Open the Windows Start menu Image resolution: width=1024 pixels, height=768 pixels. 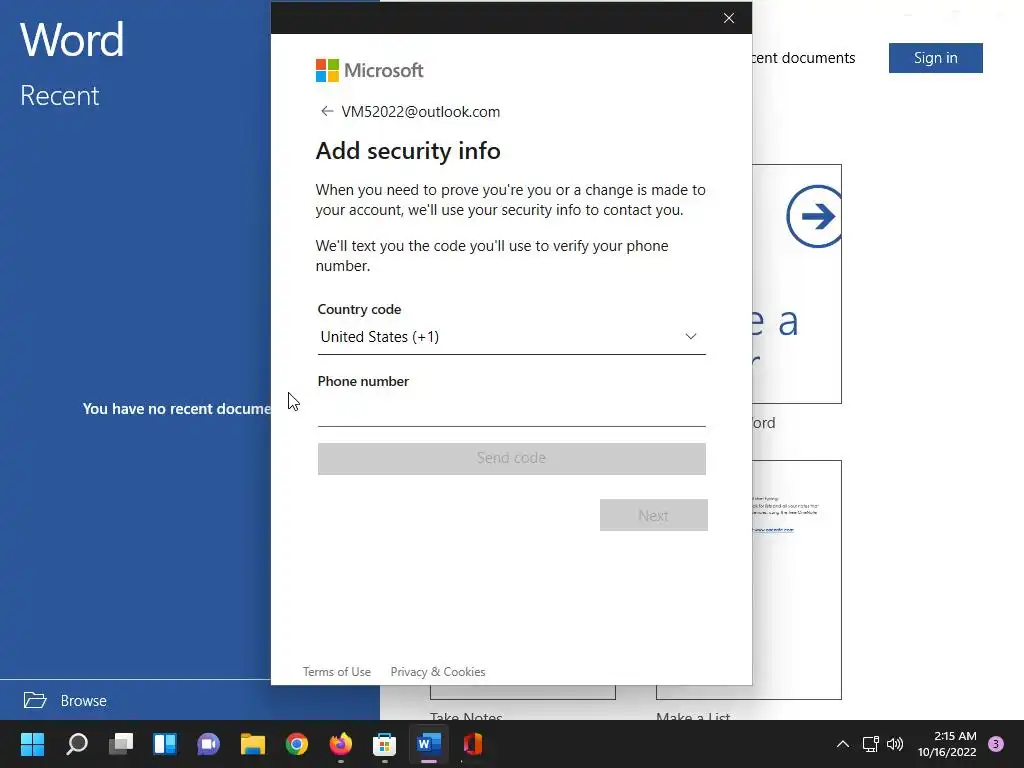pos(32,744)
